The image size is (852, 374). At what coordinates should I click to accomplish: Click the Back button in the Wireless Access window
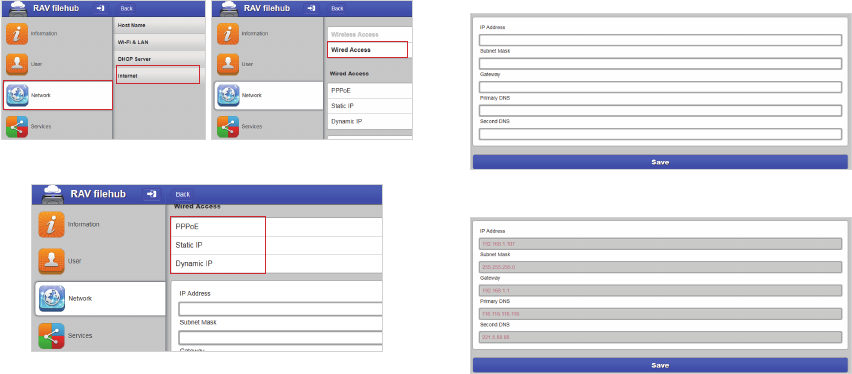pyautogui.click(x=337, y=9)
